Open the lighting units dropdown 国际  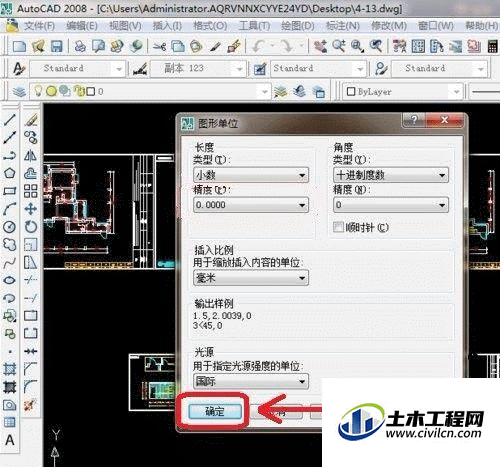(251, 381)
